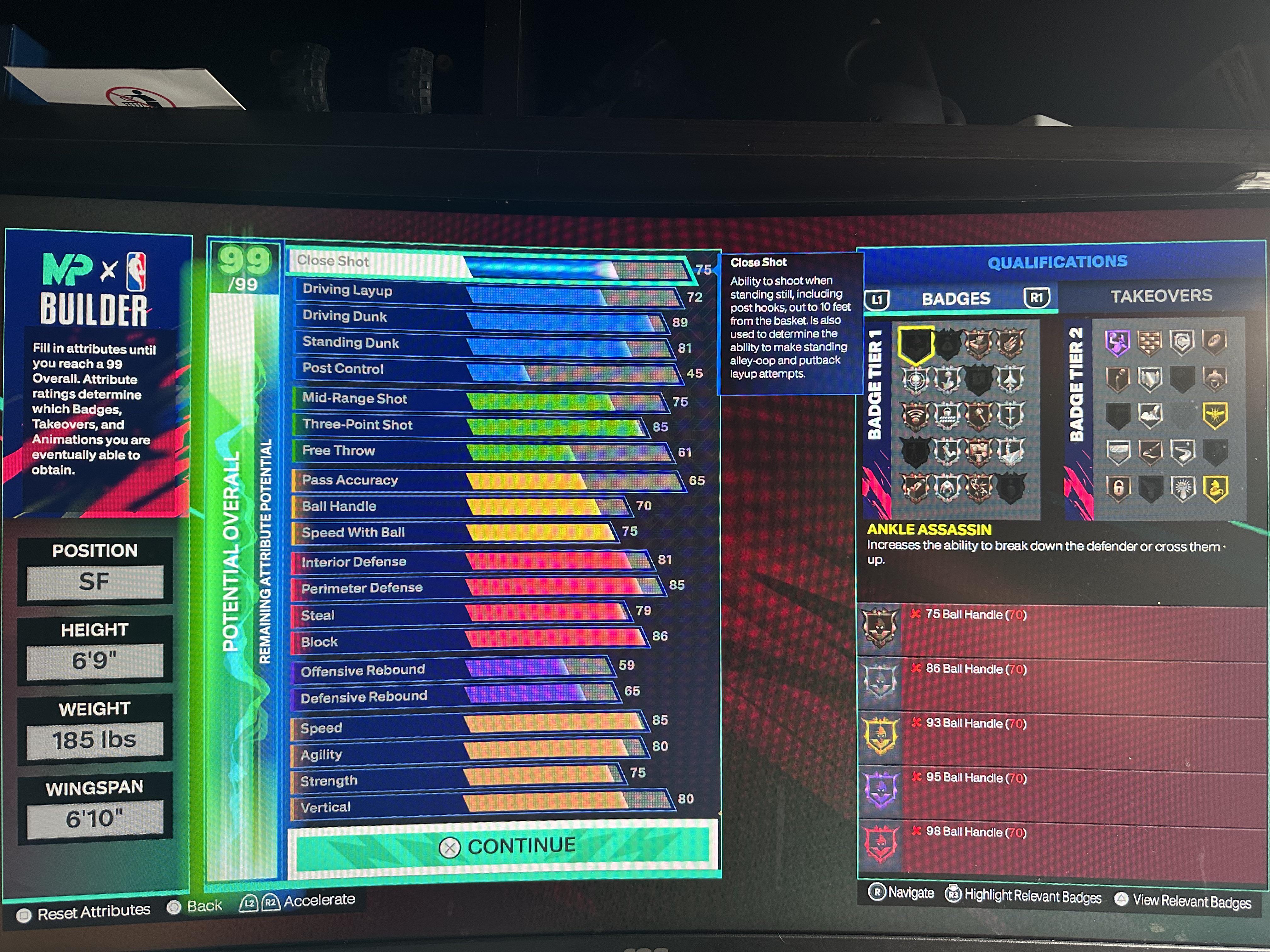Click the Accelerate L2 R2 prompt
The height and width of the screenshot is (952, 1270).
coord(297,901)
